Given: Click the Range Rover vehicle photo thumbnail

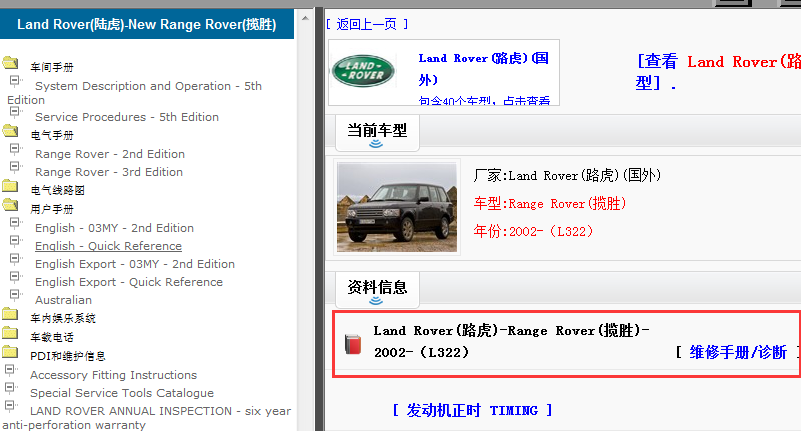Looking at the screenshot, I should pos(396,207).
